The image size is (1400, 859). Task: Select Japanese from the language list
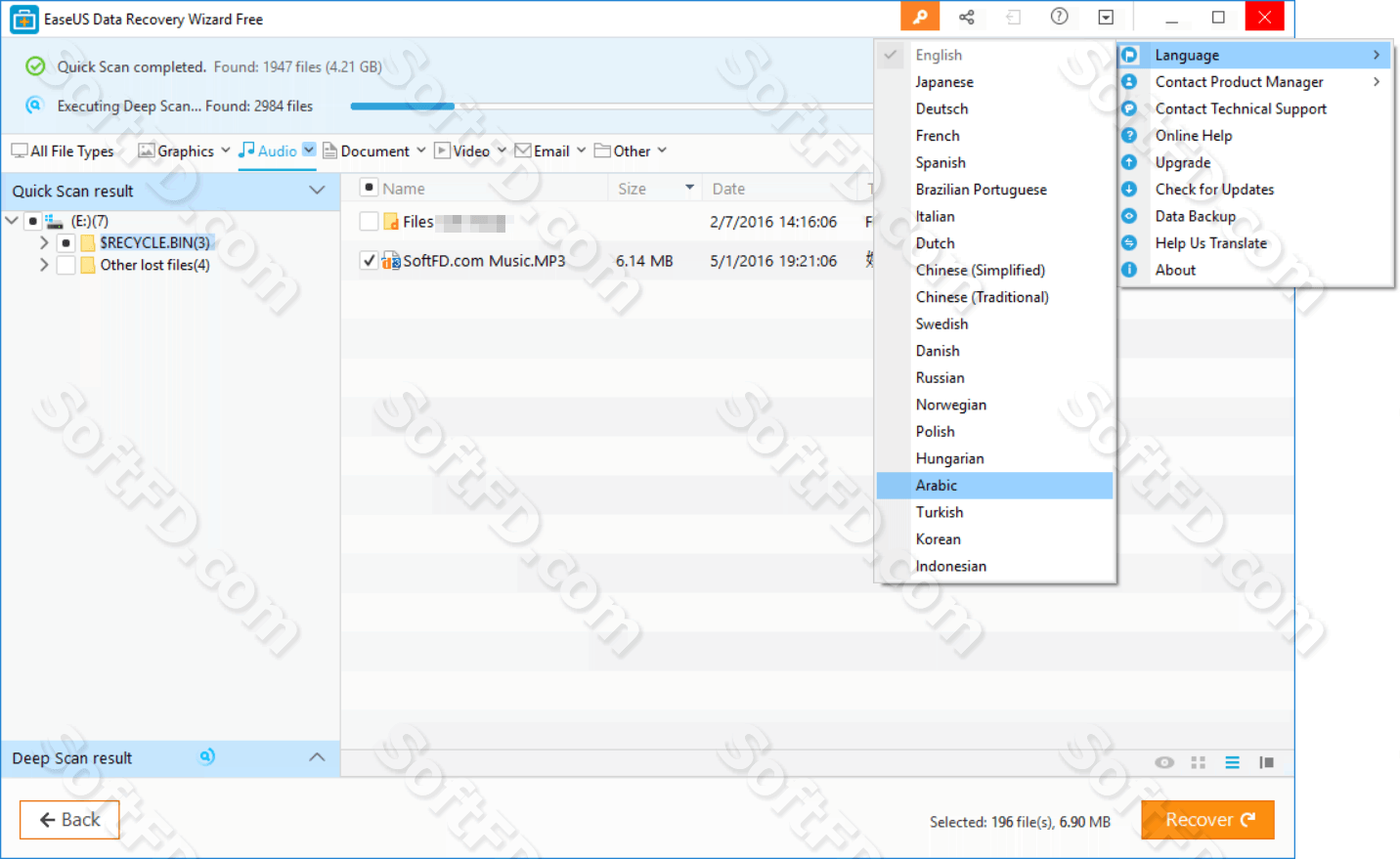[995, 82]
